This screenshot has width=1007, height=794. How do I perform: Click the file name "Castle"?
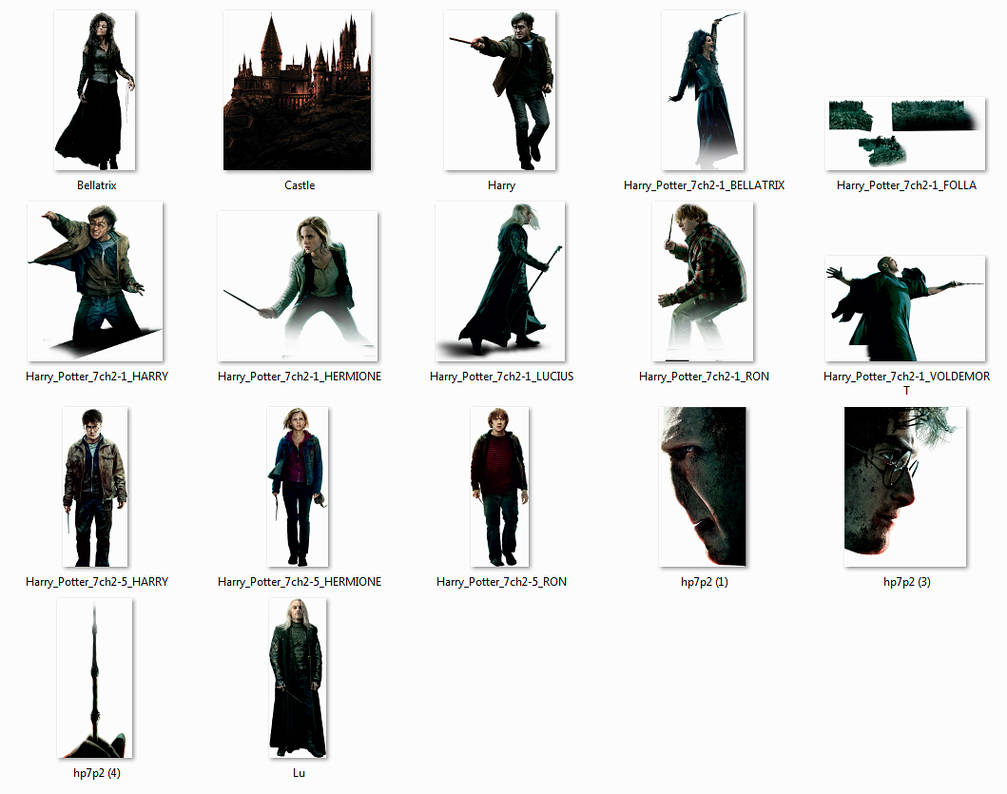[299, 185]
